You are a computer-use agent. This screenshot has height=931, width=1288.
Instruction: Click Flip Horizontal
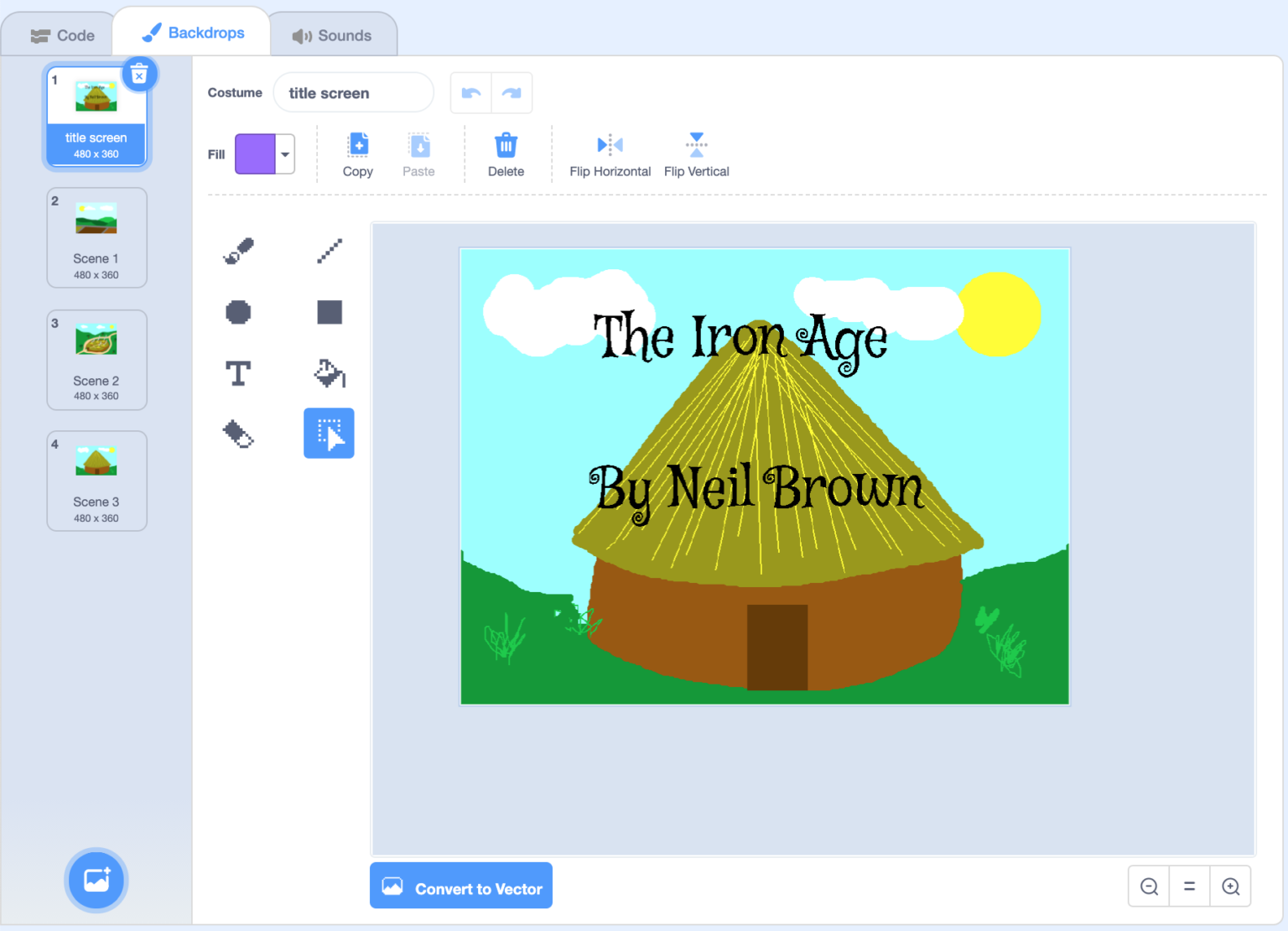coord(610,153)
